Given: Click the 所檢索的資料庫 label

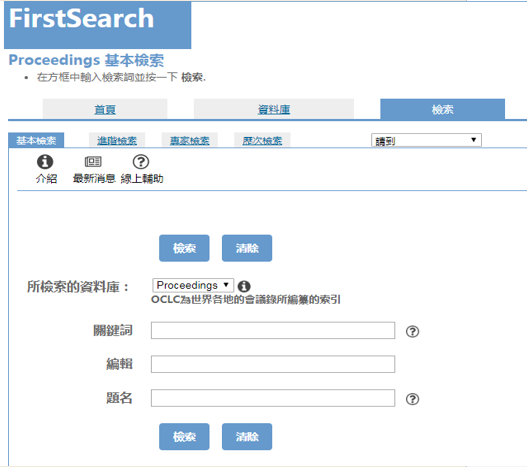Looking at the screenshot, I should tap(78, 287).
